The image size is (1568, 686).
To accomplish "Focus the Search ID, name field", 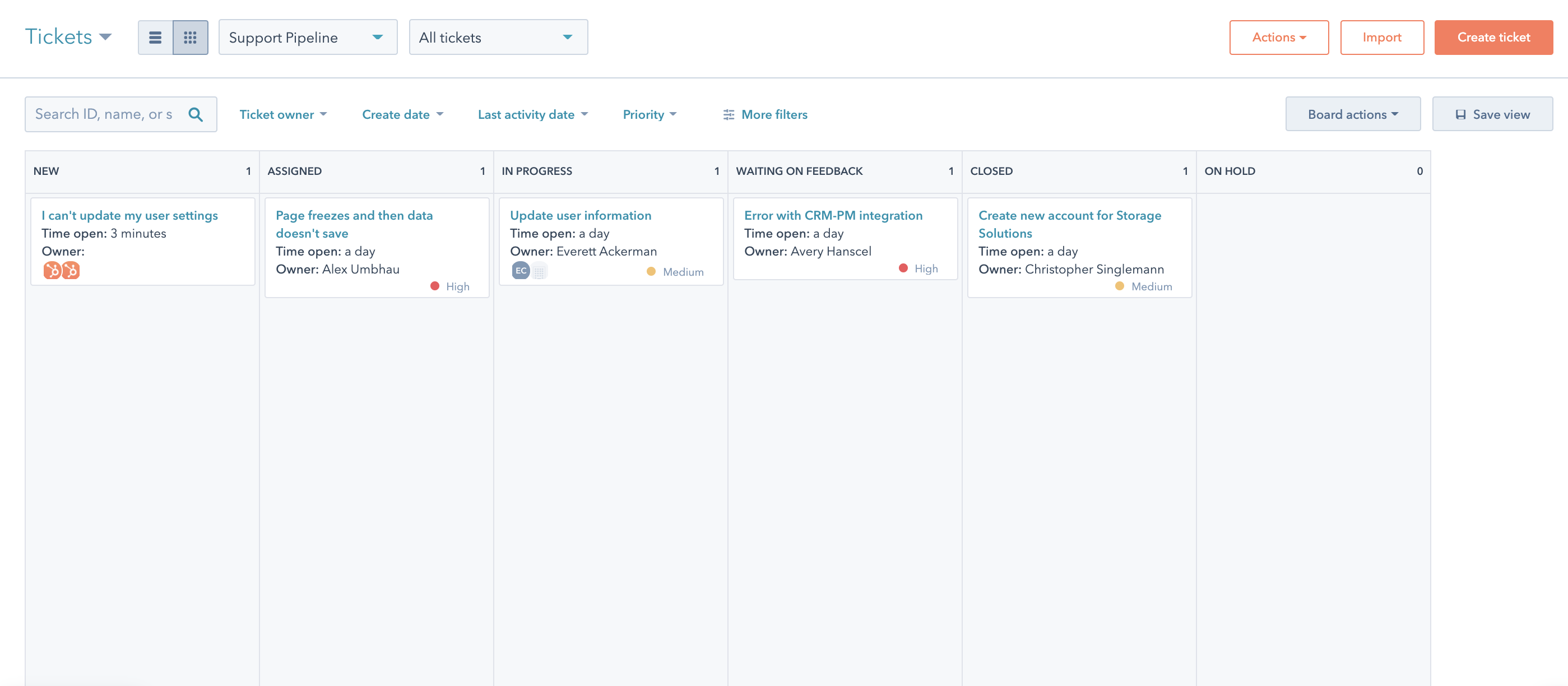I will tap(105, 114).
